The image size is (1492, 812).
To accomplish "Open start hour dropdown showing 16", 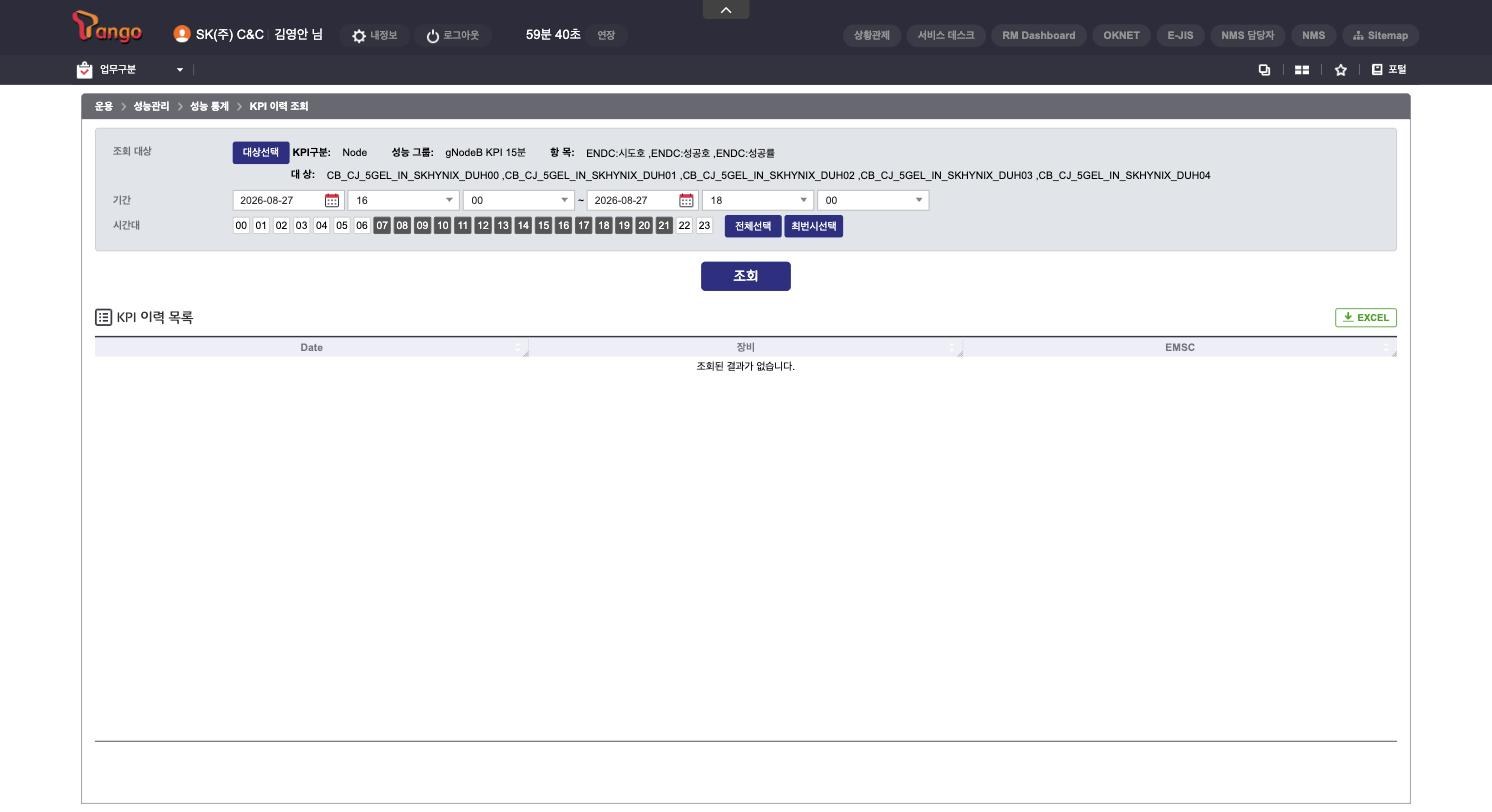I will 404,200.
